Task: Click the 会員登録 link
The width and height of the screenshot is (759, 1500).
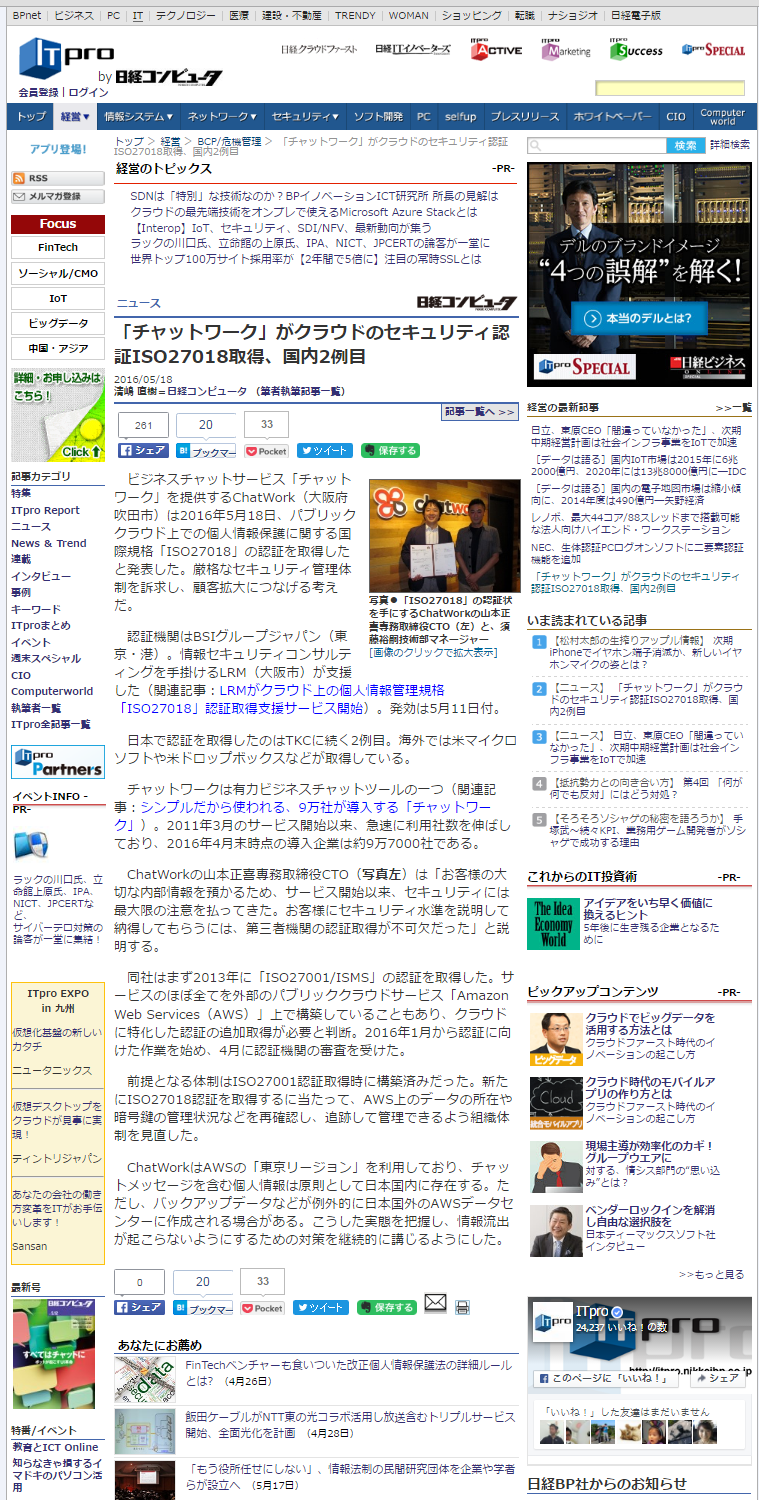Action: click(39, 92)
